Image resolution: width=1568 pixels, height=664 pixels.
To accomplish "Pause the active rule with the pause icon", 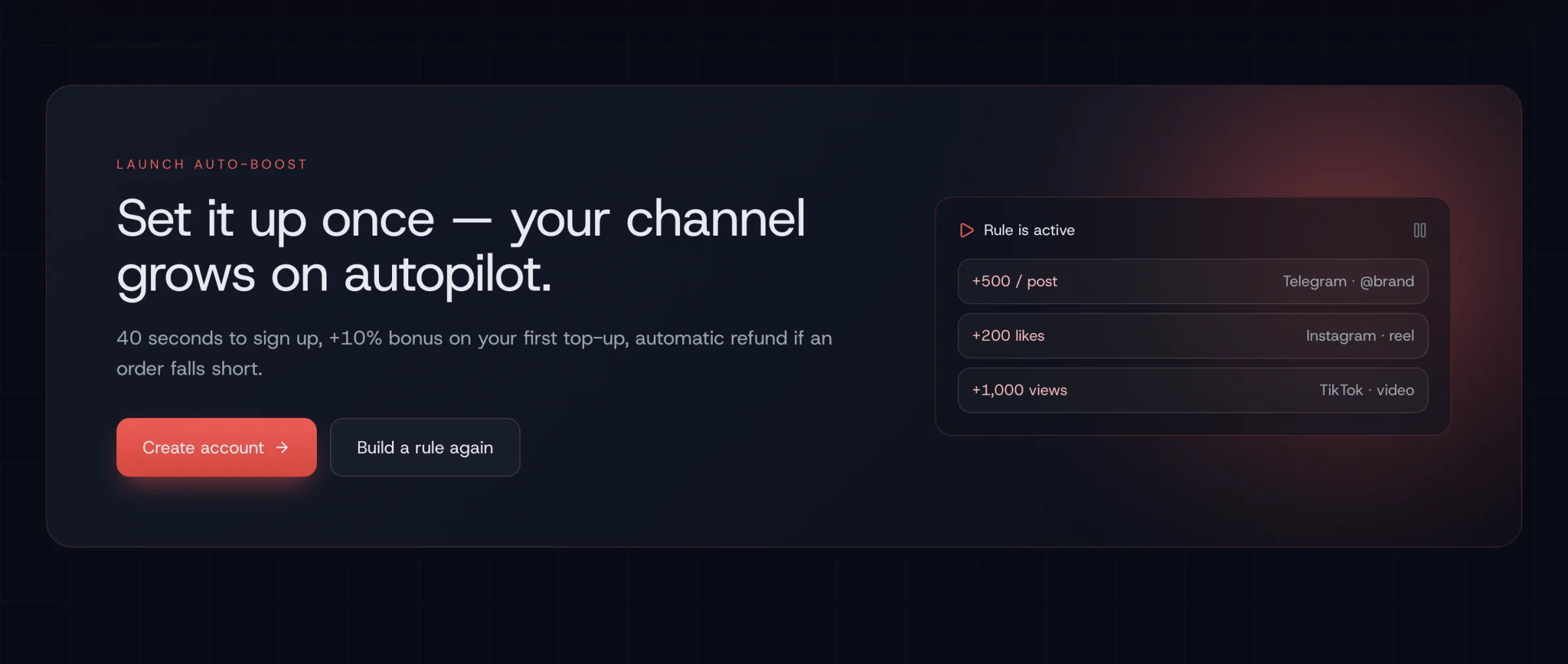I will [x=1419, y=230].
